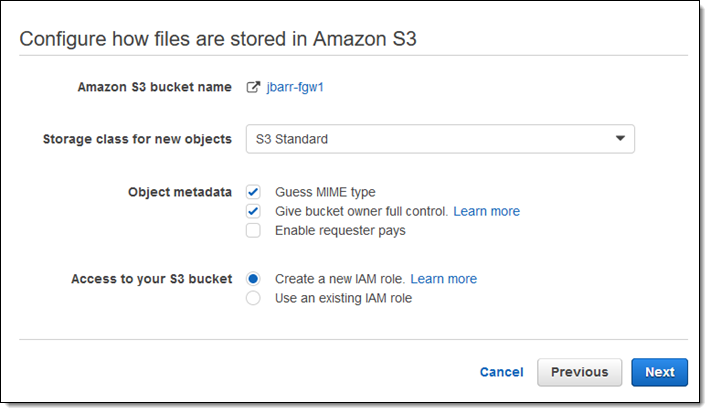Select the Create a new IAM role radio button
The image size is (710, 413).
[x=254, y=279]
